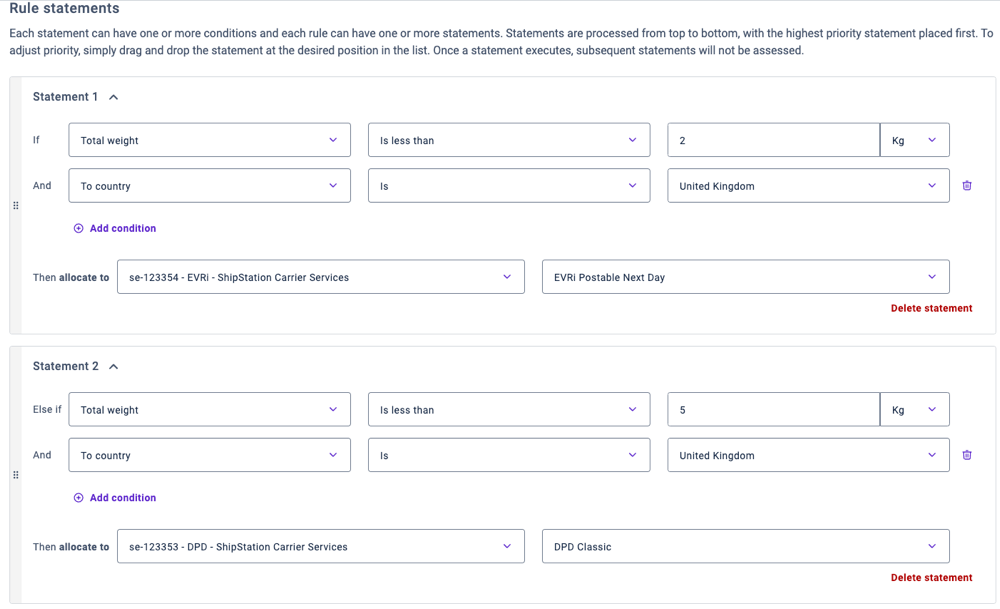Click weight value field containing 5

point(773,410)
